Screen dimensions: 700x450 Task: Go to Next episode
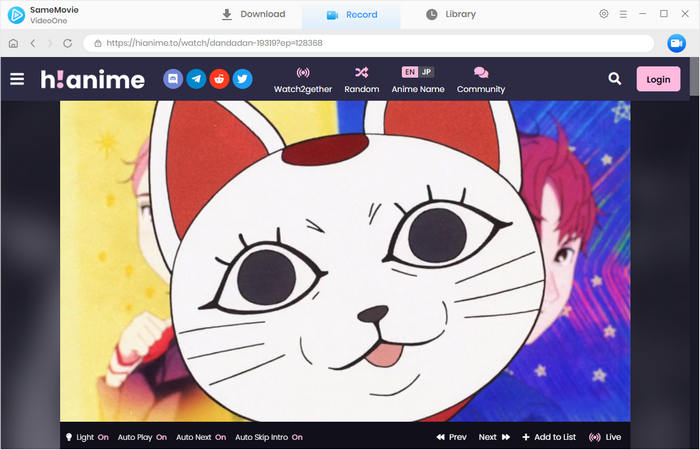(494, 437)
